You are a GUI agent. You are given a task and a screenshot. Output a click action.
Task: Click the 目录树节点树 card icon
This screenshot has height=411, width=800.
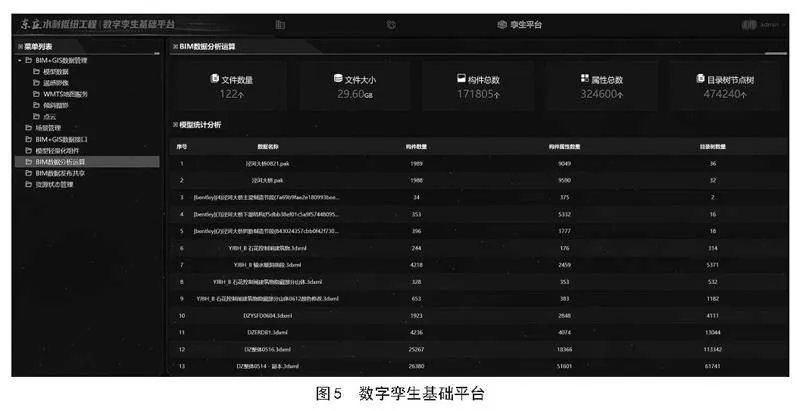coord(701,79)
